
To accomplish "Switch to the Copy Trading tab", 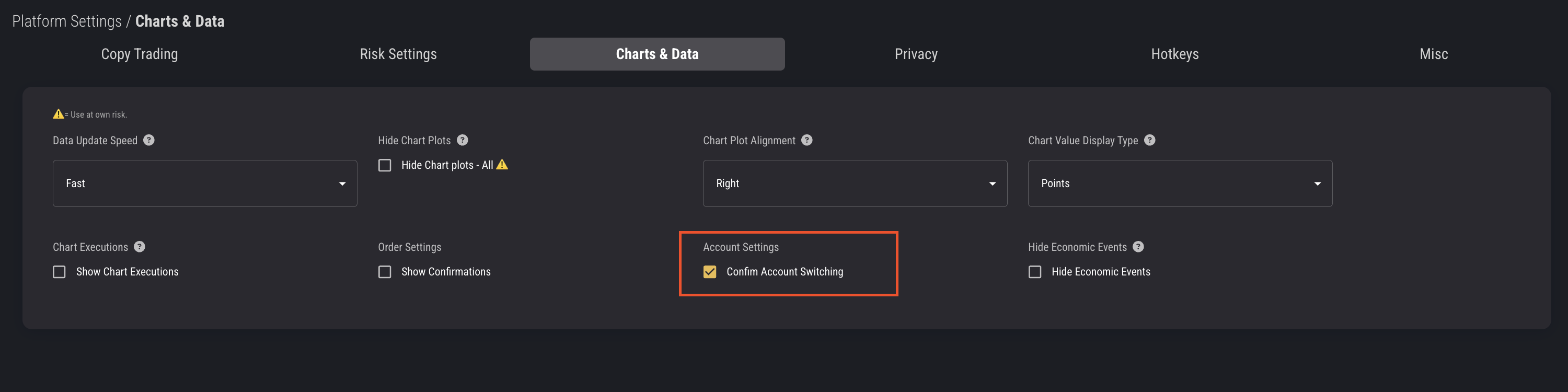I will pyautogui.click(x=140, y=54).
